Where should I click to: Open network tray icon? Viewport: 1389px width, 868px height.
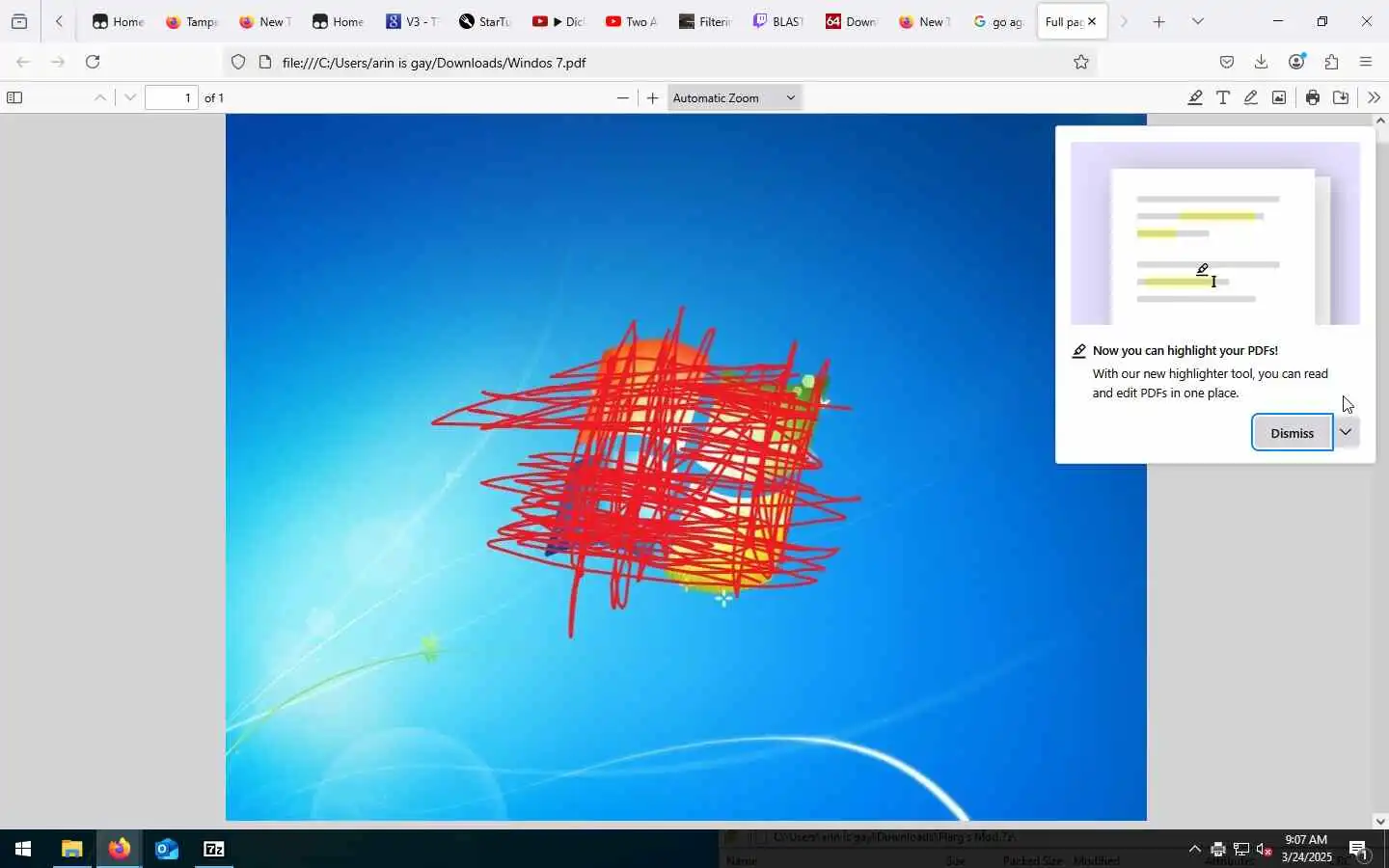click(1241, 850)
